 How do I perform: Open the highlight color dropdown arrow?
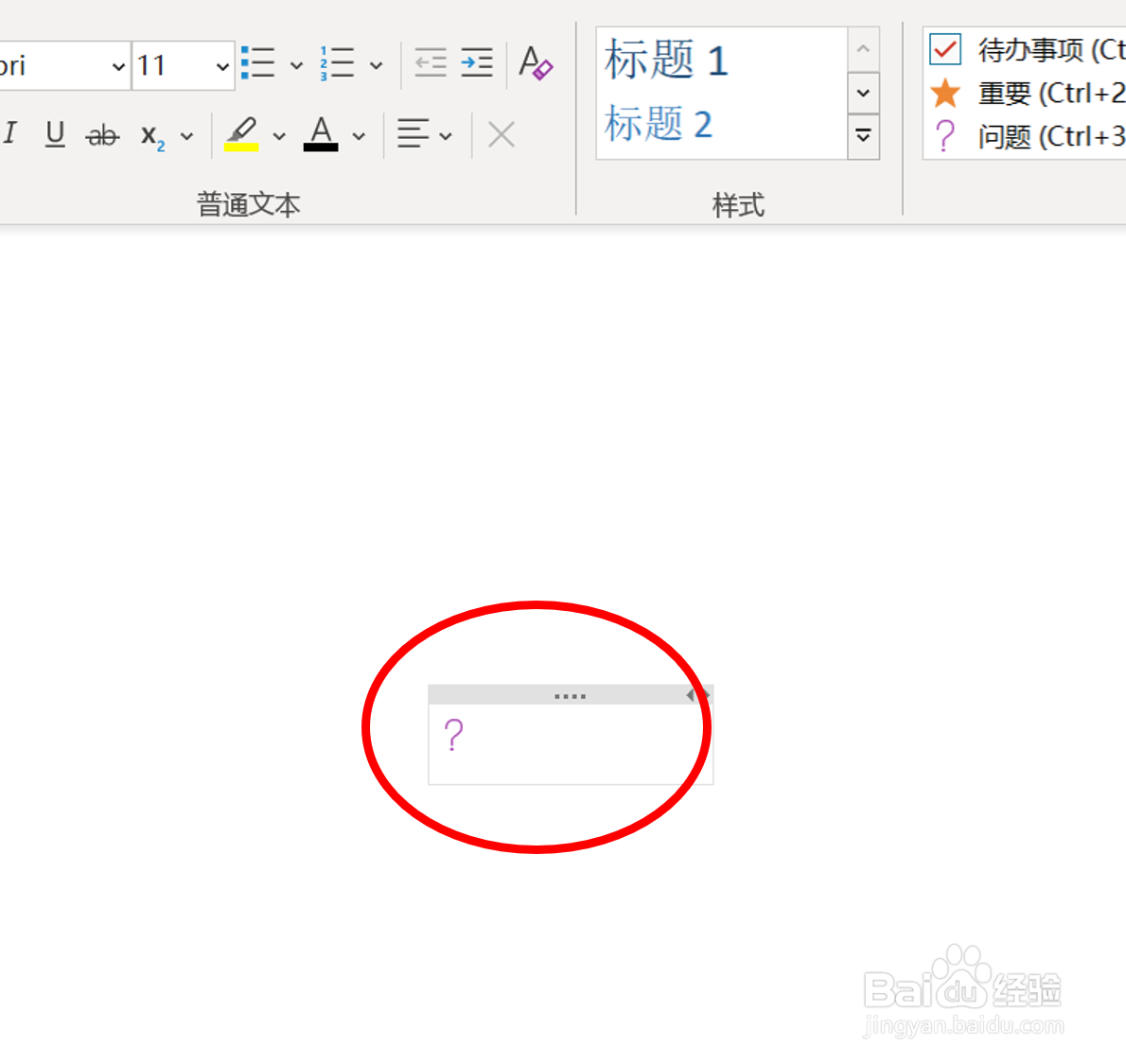tap(279, 135)
